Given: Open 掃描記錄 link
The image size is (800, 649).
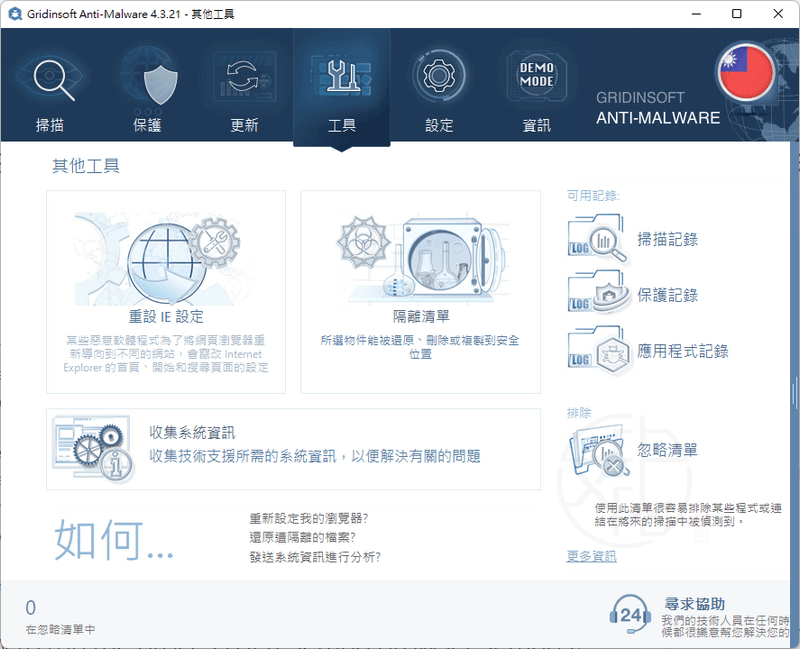Looking at the screenshot, I should point(667,239).
